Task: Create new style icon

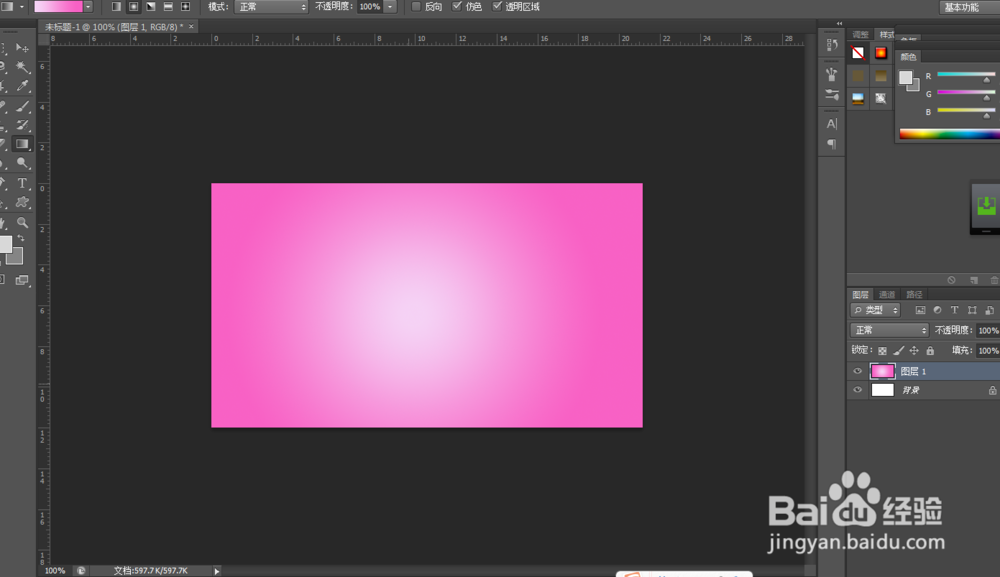Action: [x=973, y=280]
